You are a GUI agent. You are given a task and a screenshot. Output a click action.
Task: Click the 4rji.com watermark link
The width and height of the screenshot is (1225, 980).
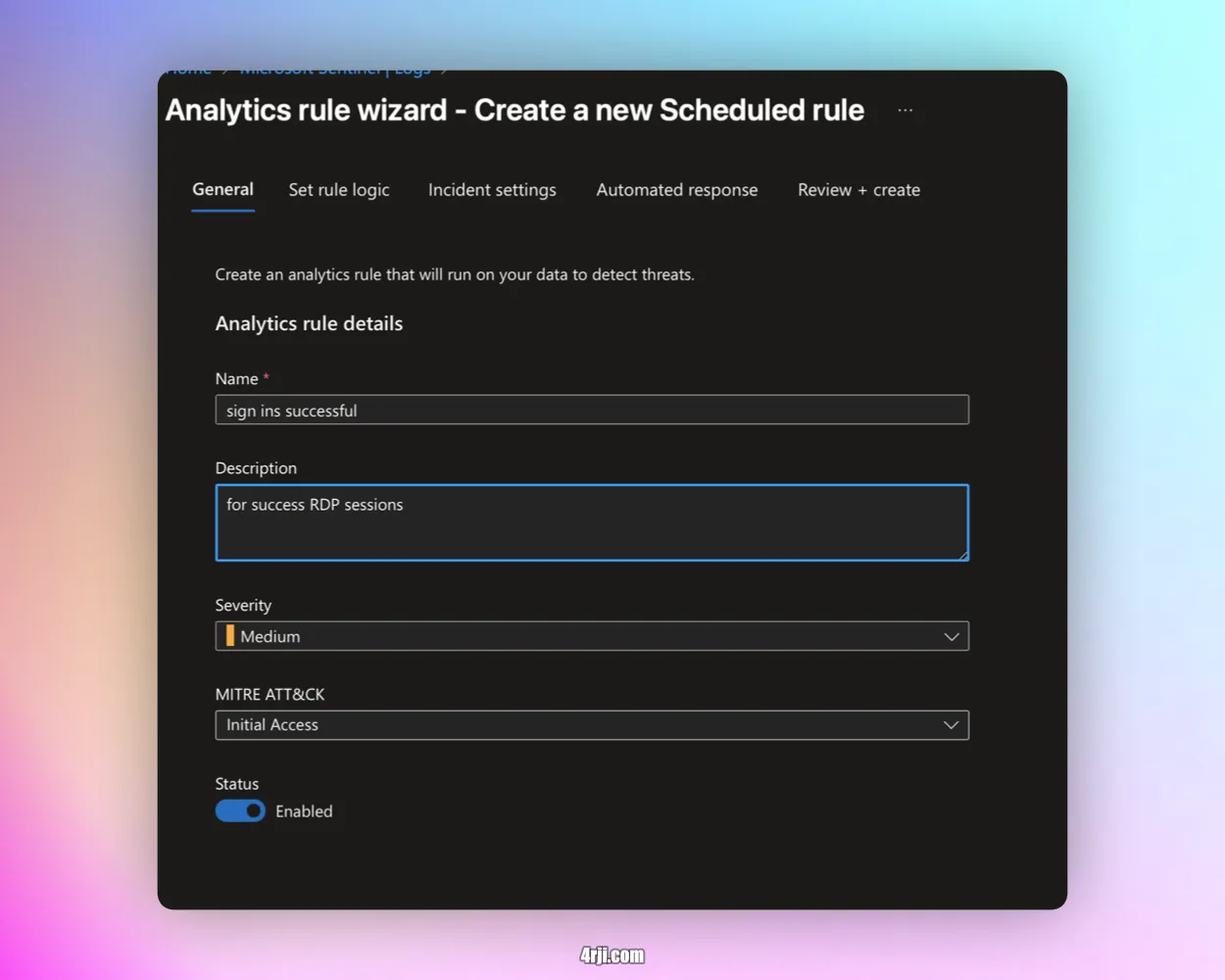612,955
